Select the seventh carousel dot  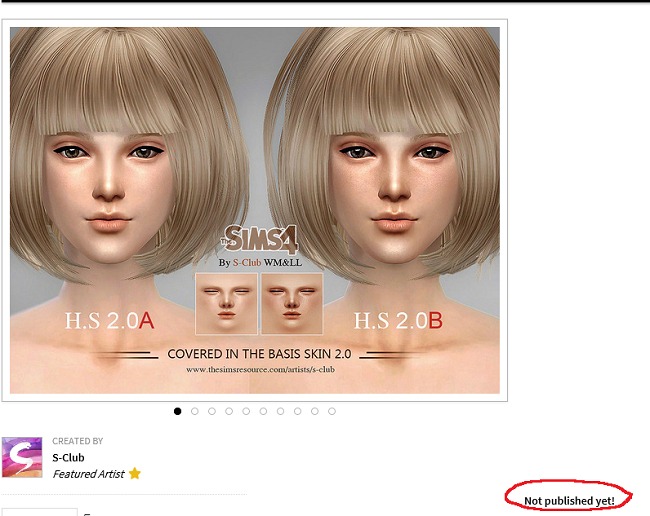point(281,411)
